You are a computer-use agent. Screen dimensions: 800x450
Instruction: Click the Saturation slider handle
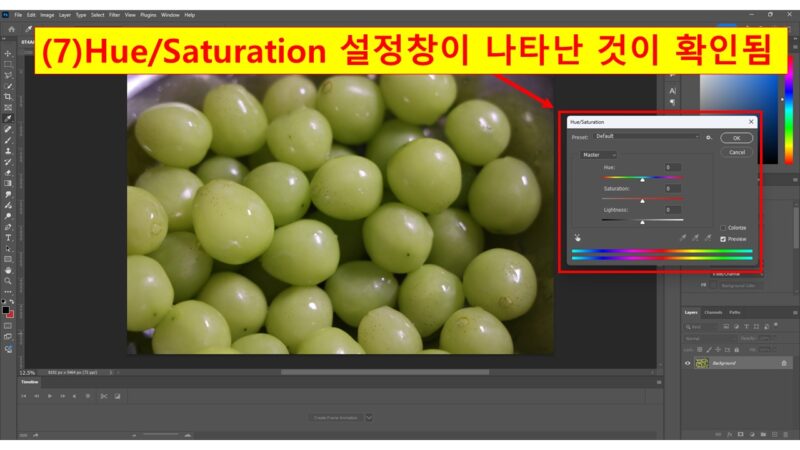pyautogui.click(x=642, y=201)
